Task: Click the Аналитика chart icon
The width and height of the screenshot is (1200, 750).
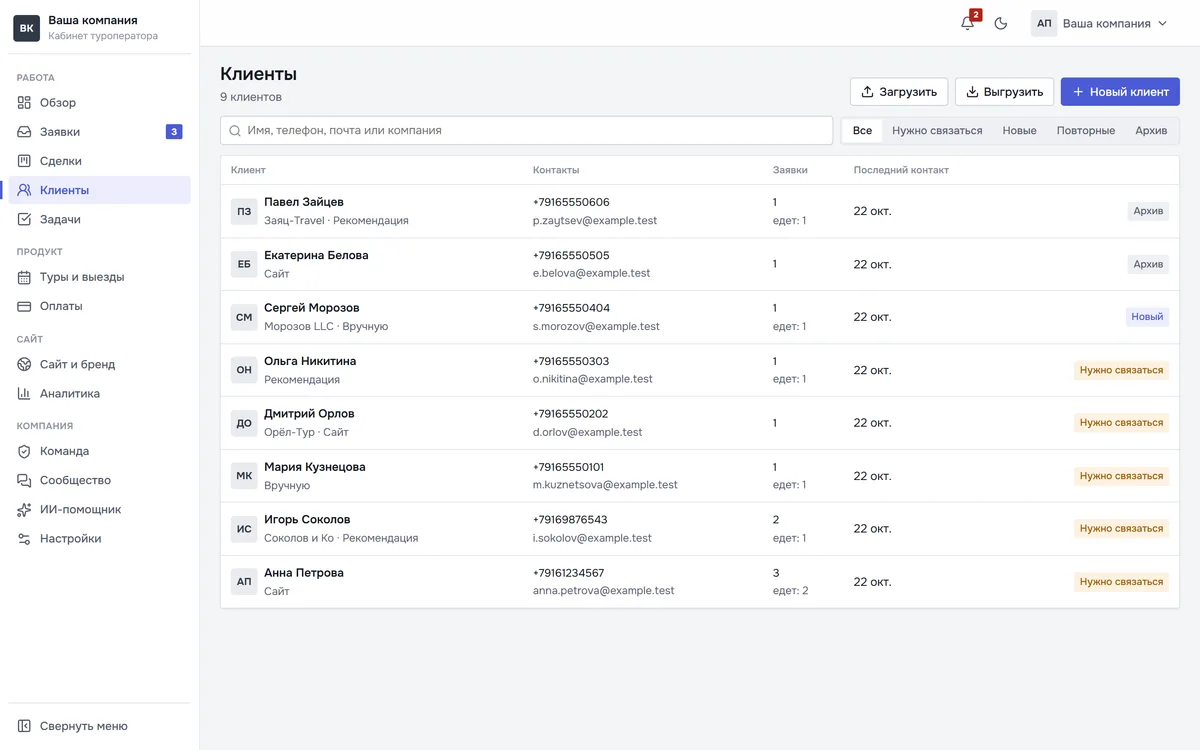Action: click(25, 393)
